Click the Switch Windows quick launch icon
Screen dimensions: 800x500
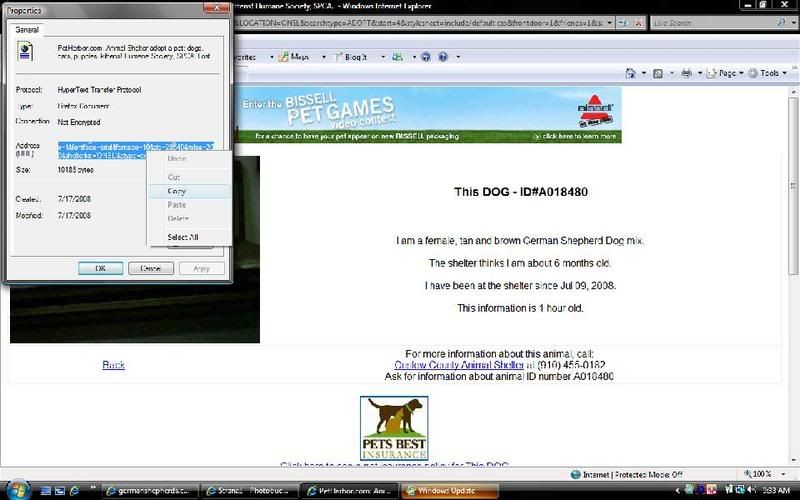click(x=60, y=491)
